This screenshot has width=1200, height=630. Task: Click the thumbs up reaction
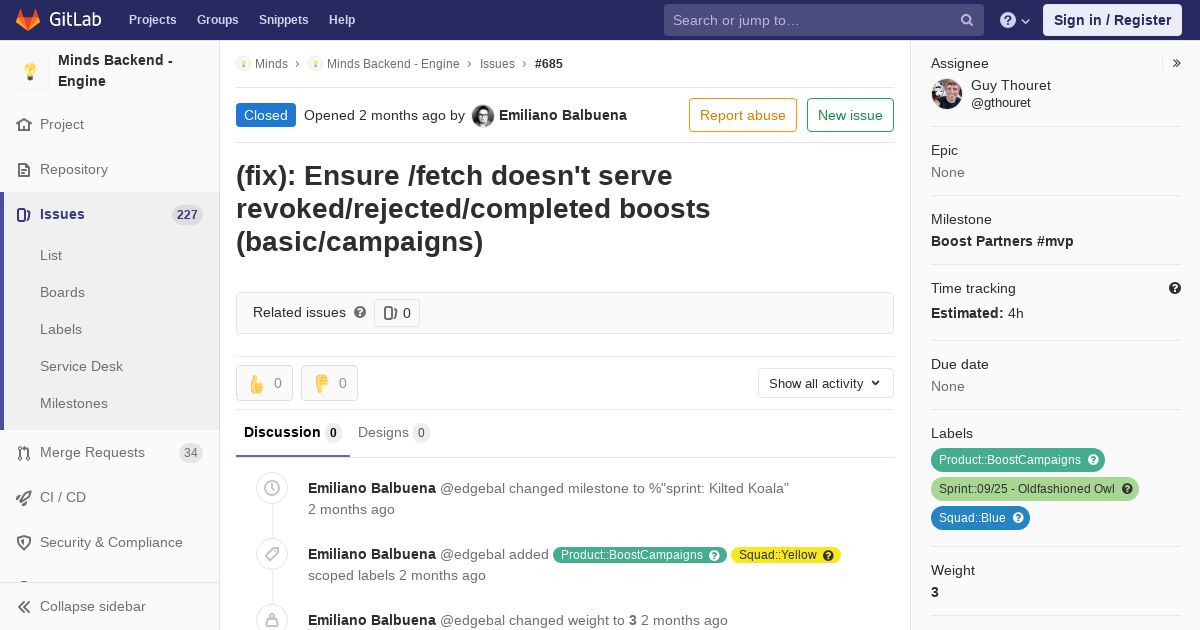pos(264,383)
